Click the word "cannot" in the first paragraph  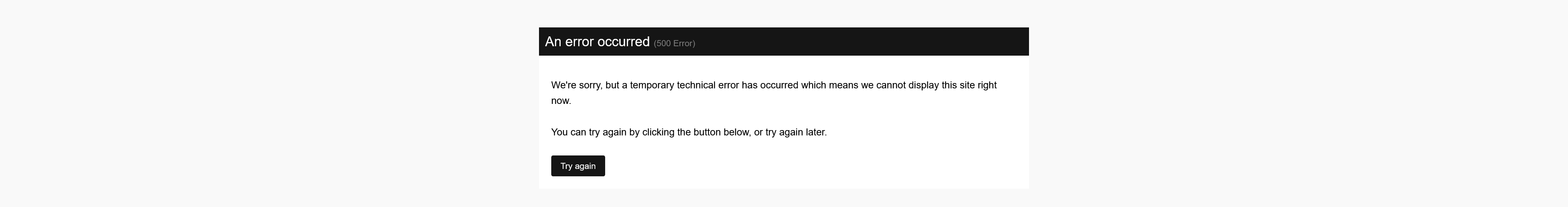(x=891, y=85)
